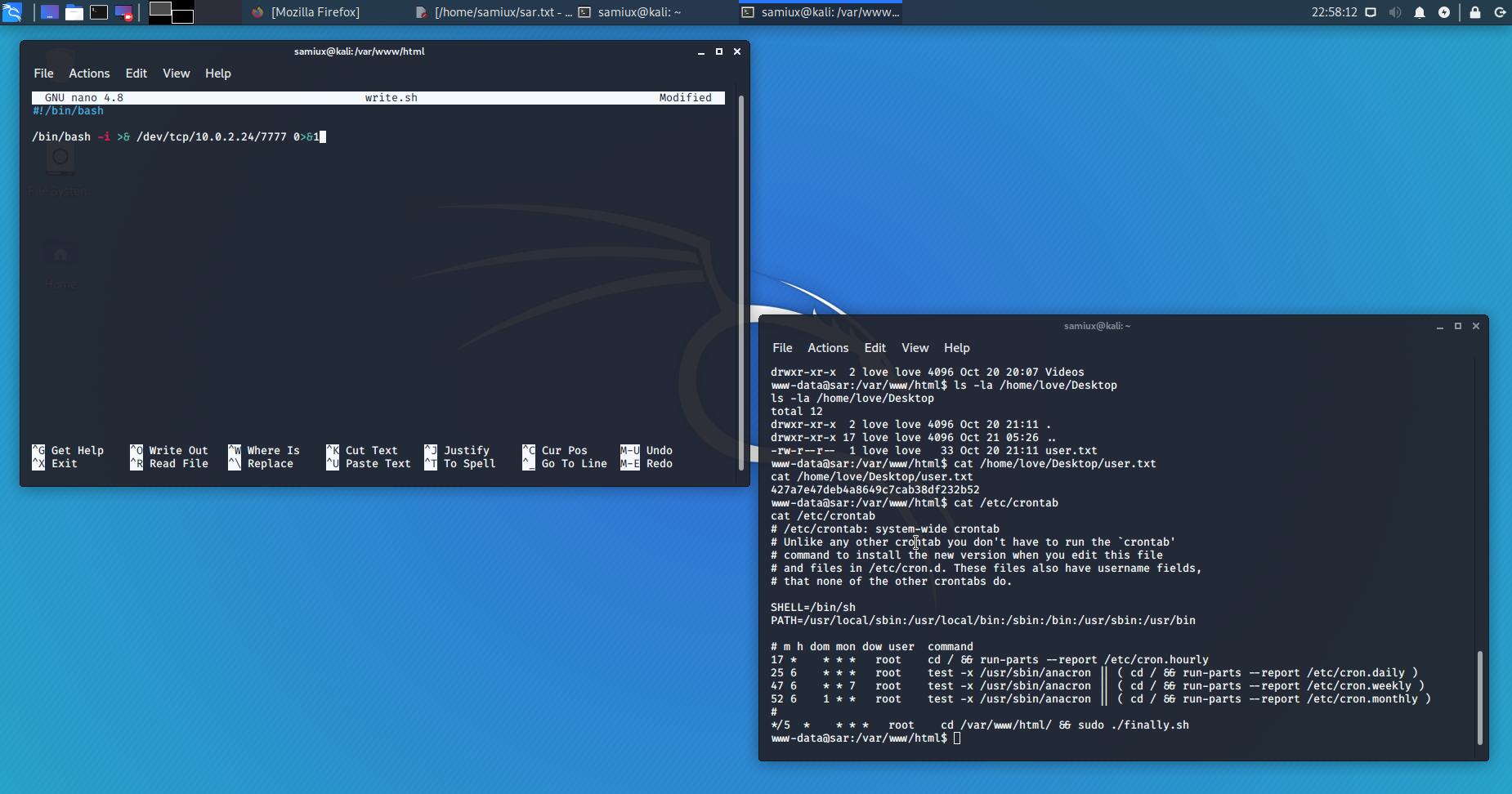Click '^W Where Is' nano shortcut

(264, 451)
